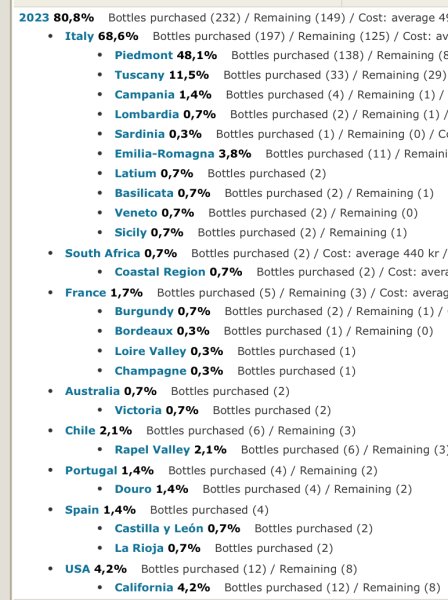Go to the Douro link
Image resolution: width=448 pixels, height=600 pixels.
[x=133, y=489]
